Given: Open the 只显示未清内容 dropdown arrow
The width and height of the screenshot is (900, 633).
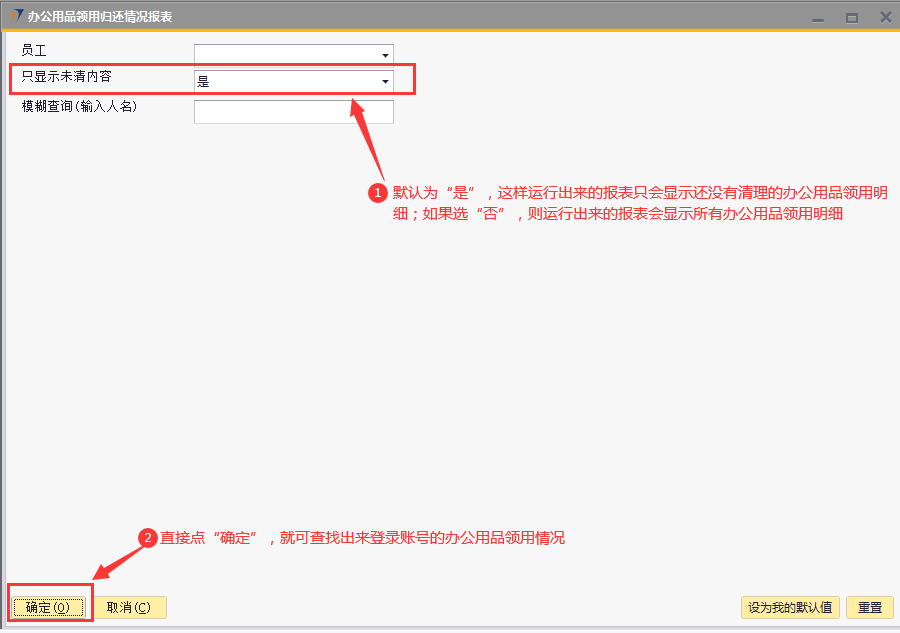Looking at the screenshot, I should click(385, 81).
